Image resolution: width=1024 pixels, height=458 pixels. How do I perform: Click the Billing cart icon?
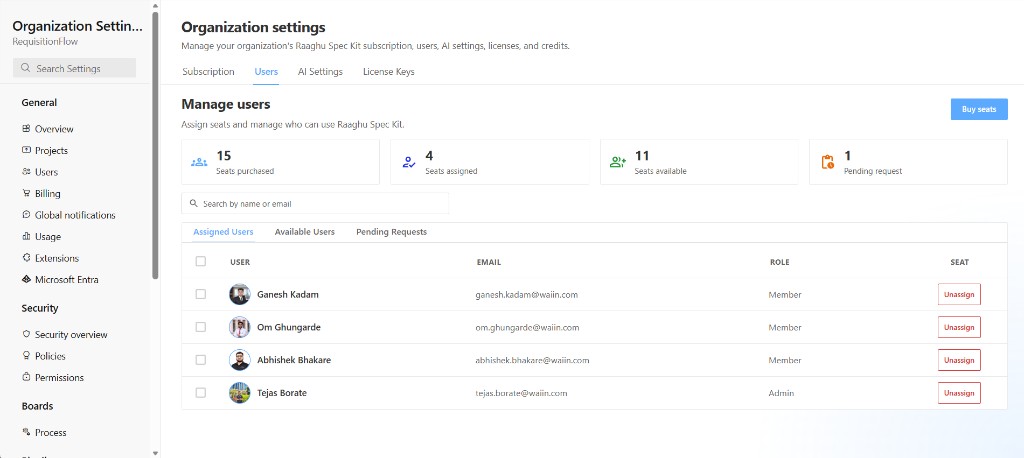coord(26,193)
